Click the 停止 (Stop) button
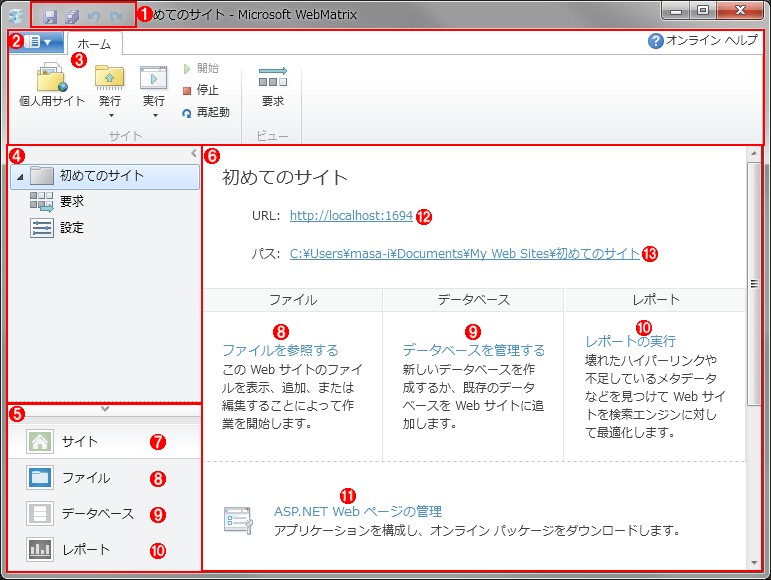771x580 pixels. point(201,90)
